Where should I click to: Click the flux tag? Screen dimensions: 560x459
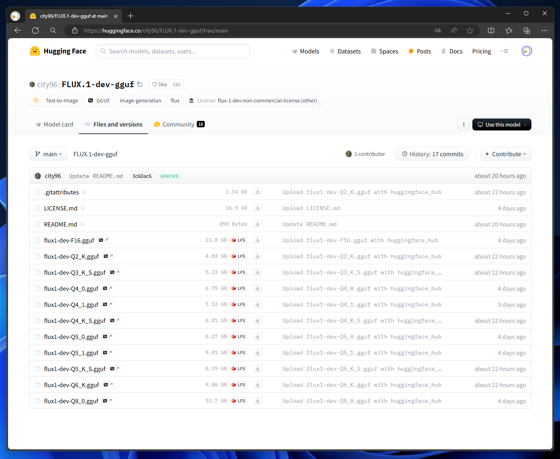pos(175,101)
